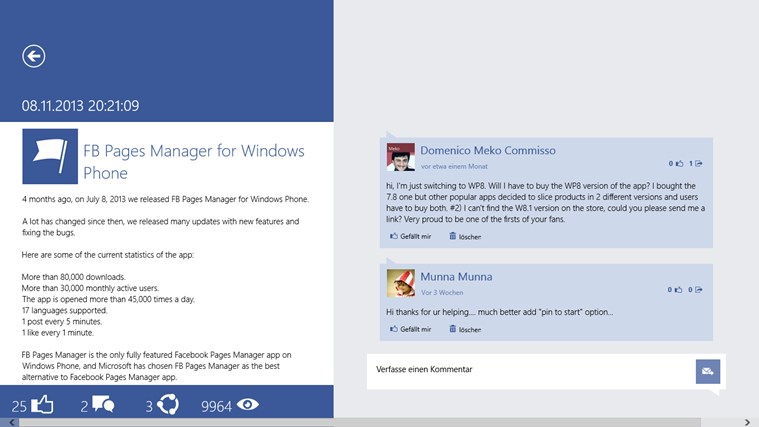Open the comments icon showing 2
Screen dimensions: 759x427
click(103, 404)
